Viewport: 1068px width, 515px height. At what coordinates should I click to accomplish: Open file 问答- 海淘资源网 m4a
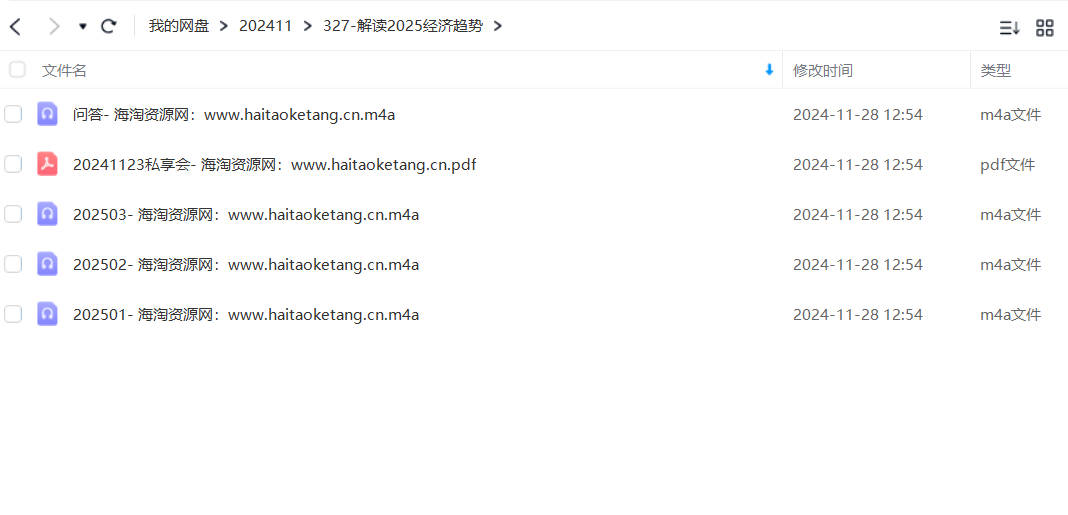point(234,115)
